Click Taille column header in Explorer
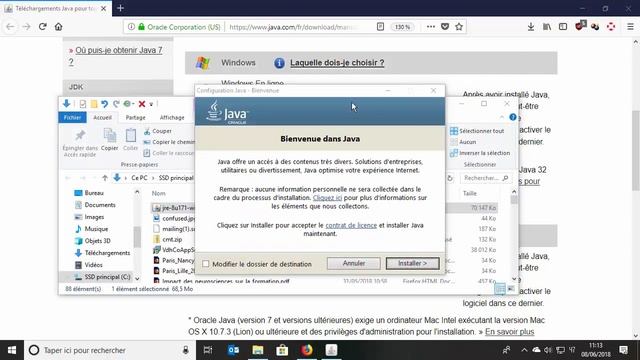This screenshot has width=640, height=360. (469, 193)
